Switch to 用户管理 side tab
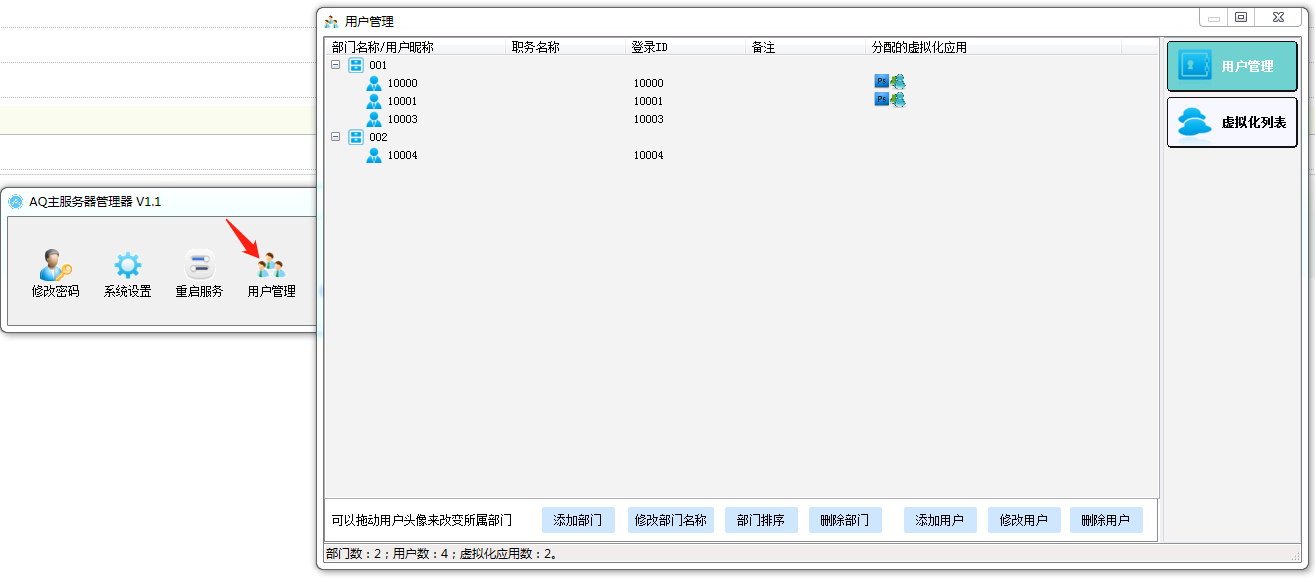The height and width of the screenshot is (580, 1315). (1231, 66)
